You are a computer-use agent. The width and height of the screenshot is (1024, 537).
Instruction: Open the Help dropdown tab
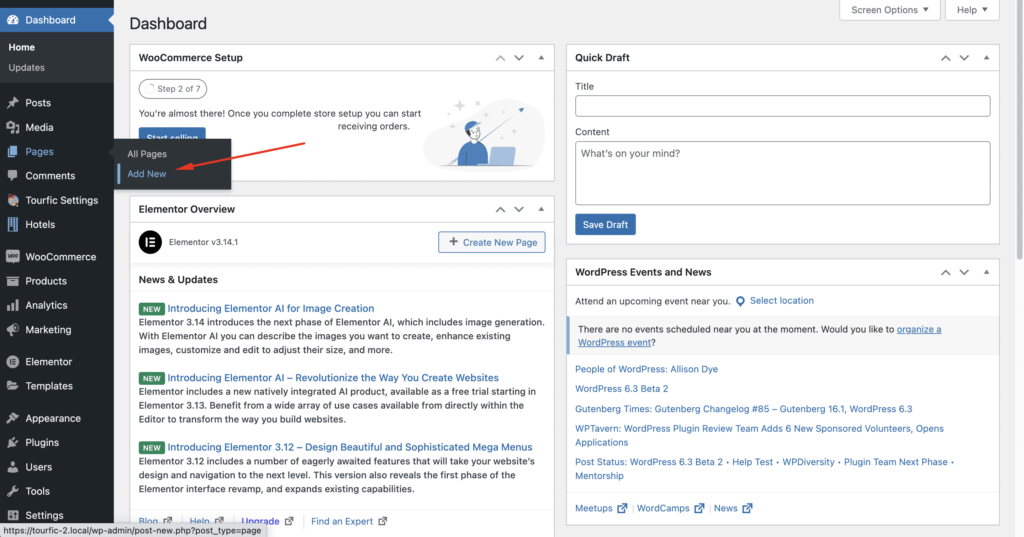pos(972,10)
